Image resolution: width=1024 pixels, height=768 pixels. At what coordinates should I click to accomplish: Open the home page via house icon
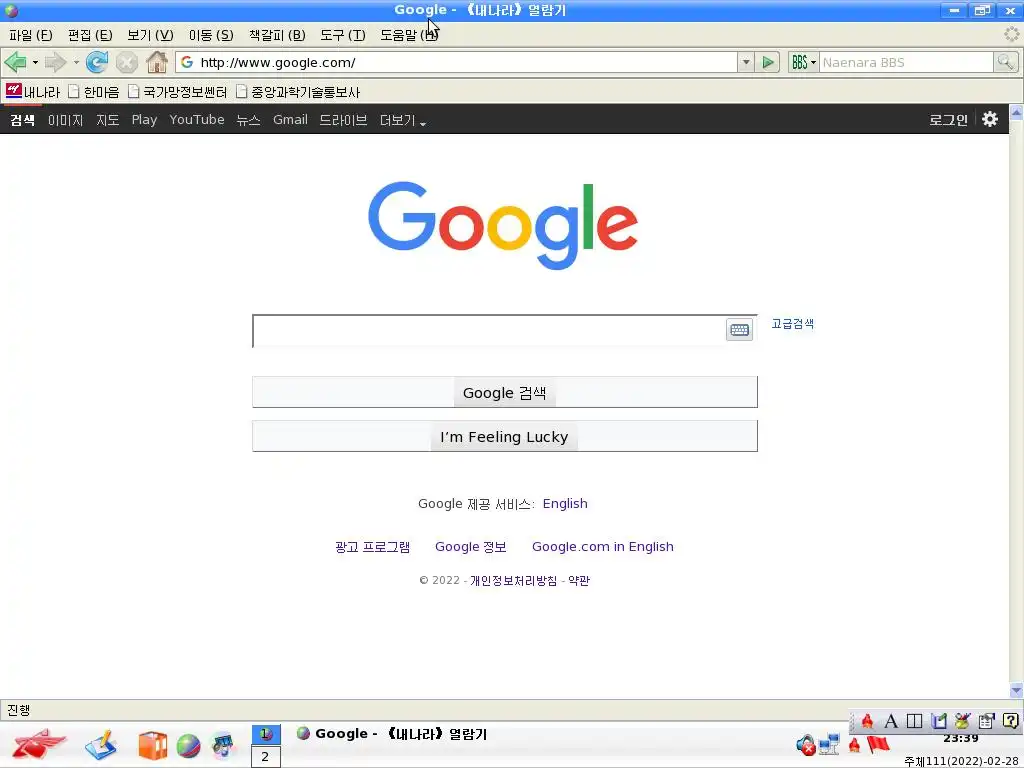tap(157, 63)
